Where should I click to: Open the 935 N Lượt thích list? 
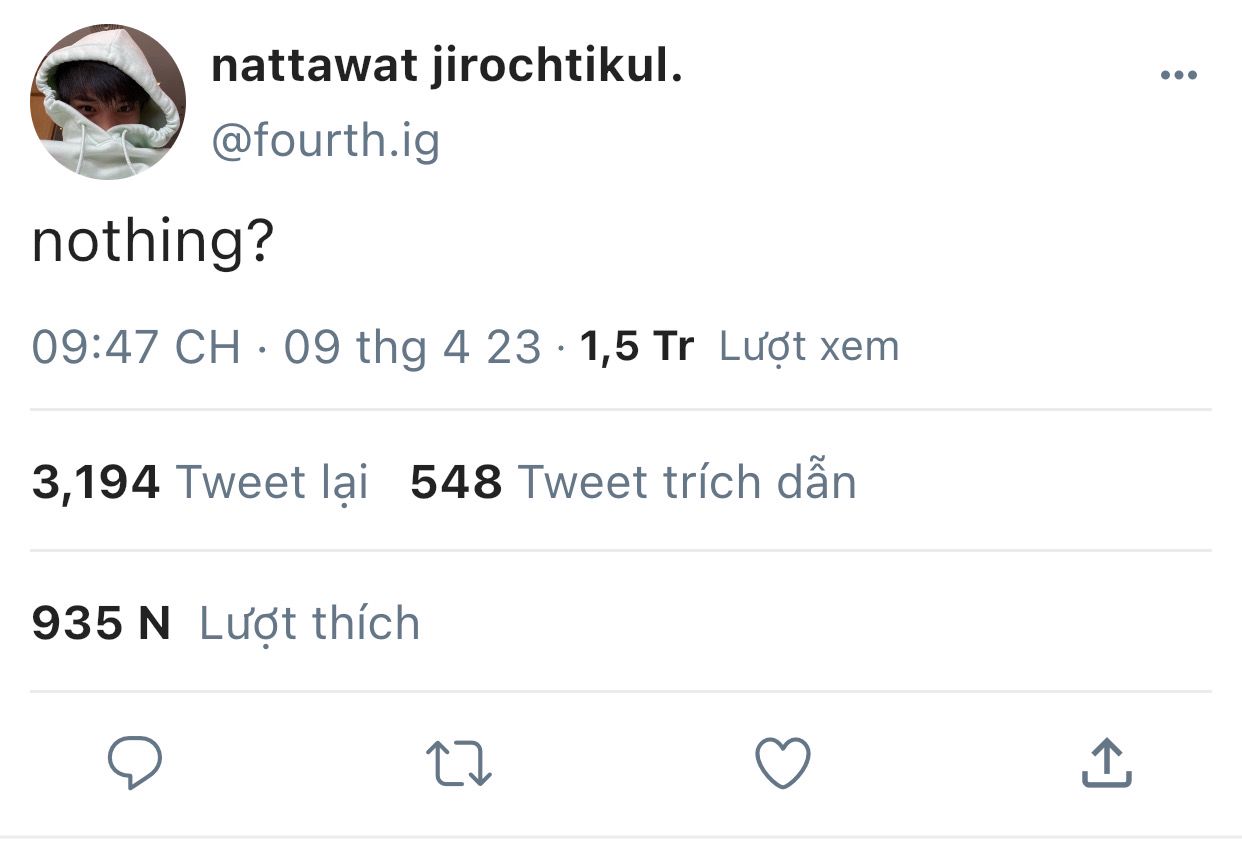tap(226, 623)
